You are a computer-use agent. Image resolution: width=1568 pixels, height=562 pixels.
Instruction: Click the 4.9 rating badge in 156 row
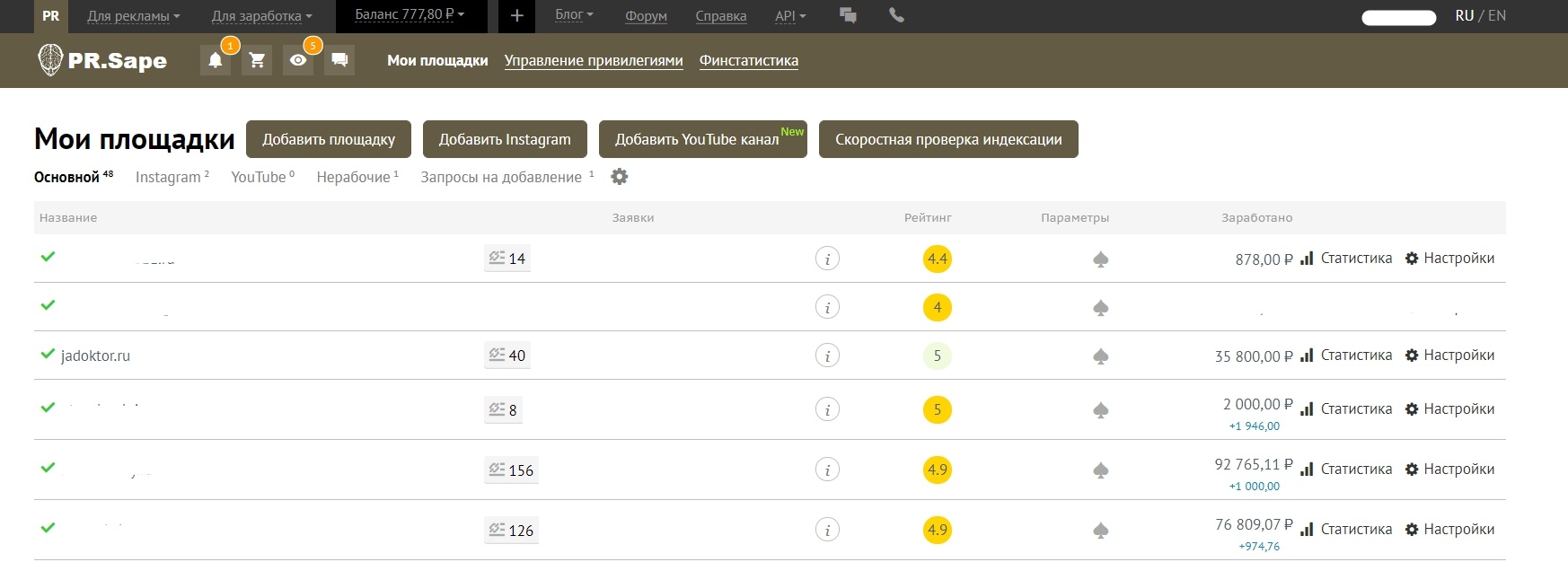click(937, 470)
